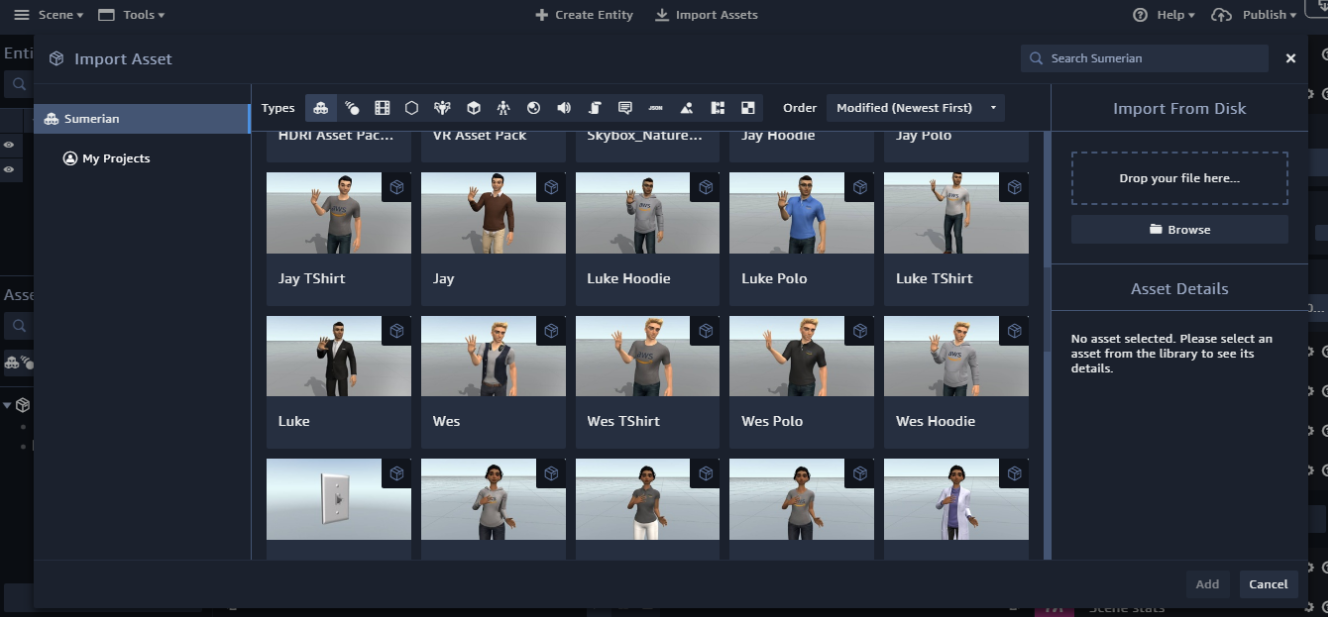Viewport: 1328px width, 617px height.
Task: Select the asset pack type filter
Action: pyautogui.click(x=320, y=108)
